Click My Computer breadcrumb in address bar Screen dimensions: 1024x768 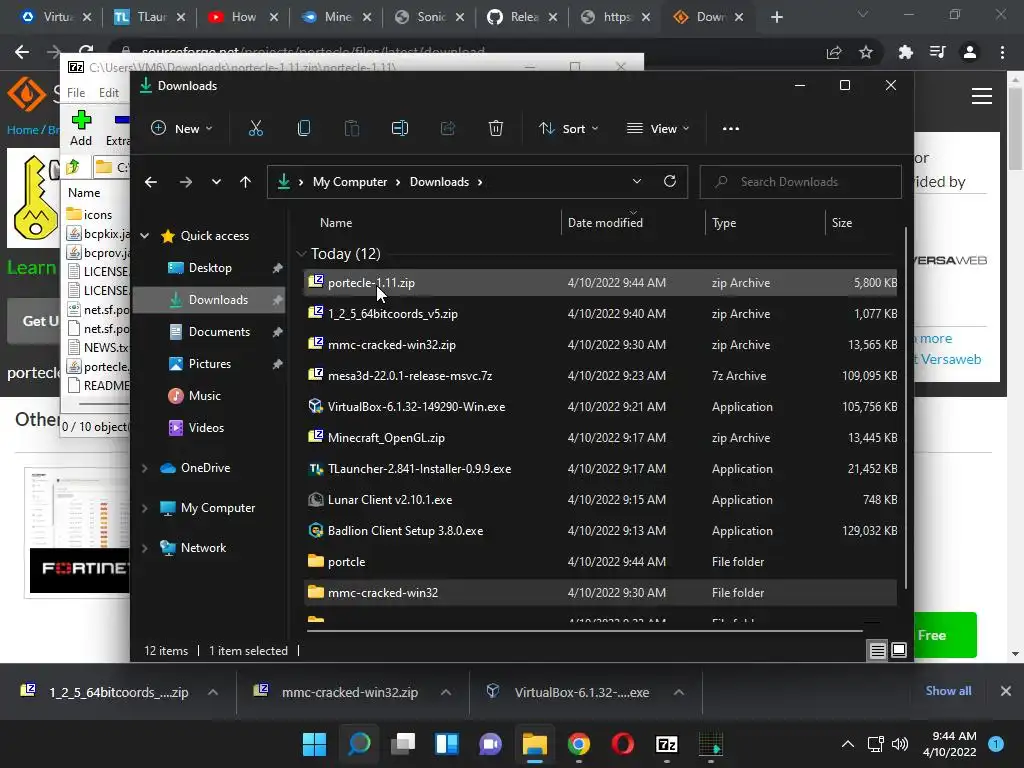pyautogui.click(x=350, y=182)
